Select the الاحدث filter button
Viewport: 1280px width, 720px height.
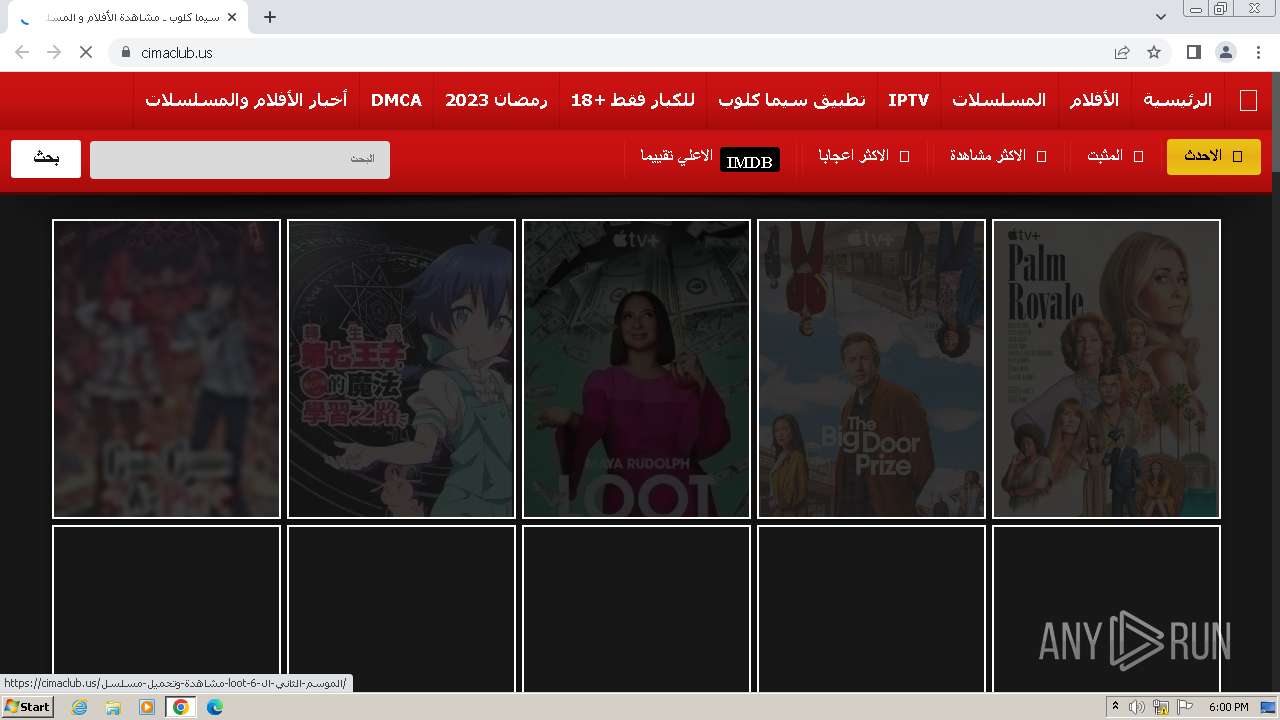click(1214, 156)
